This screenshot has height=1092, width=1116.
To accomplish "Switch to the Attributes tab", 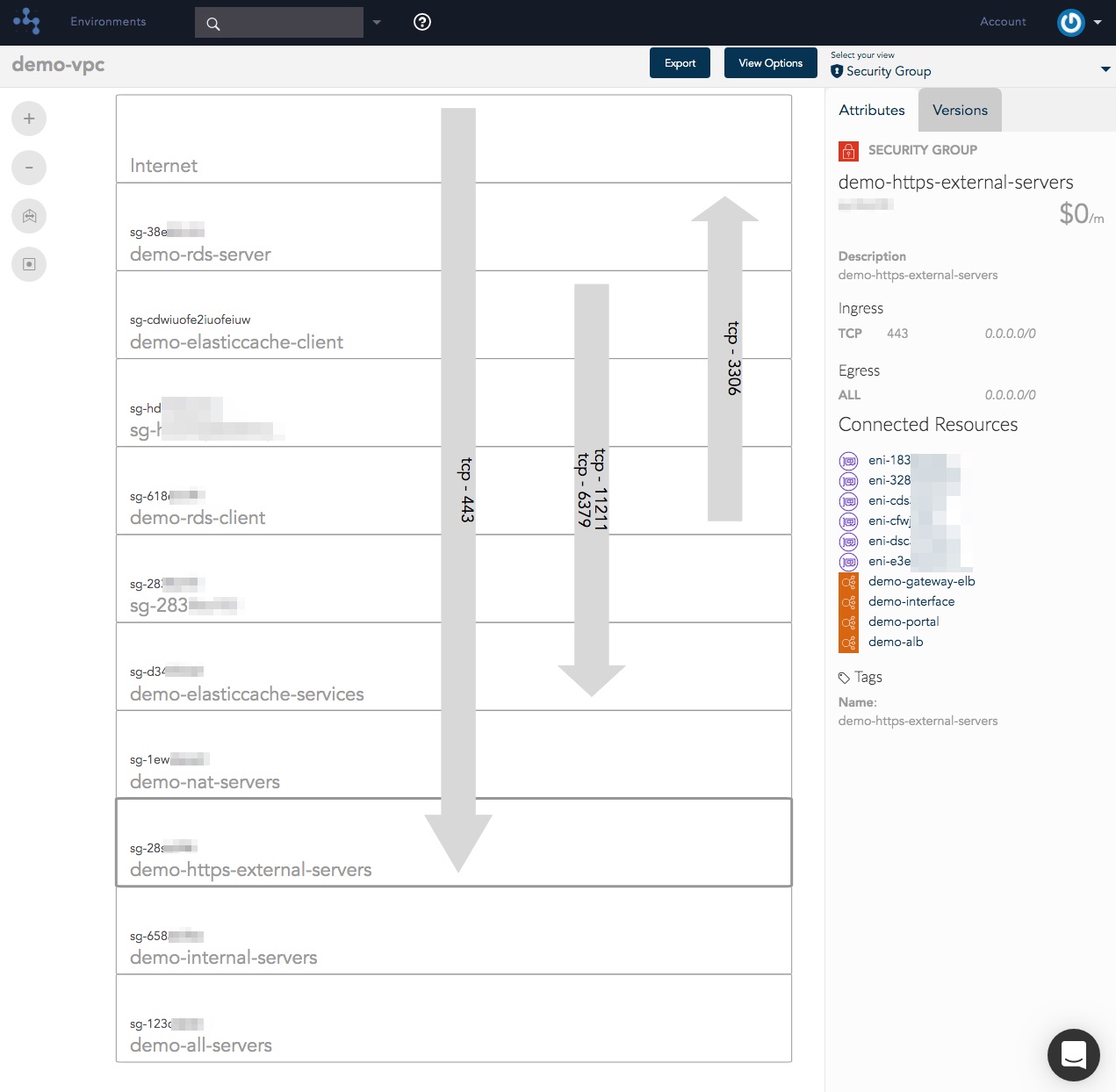I will coord(872,111).
